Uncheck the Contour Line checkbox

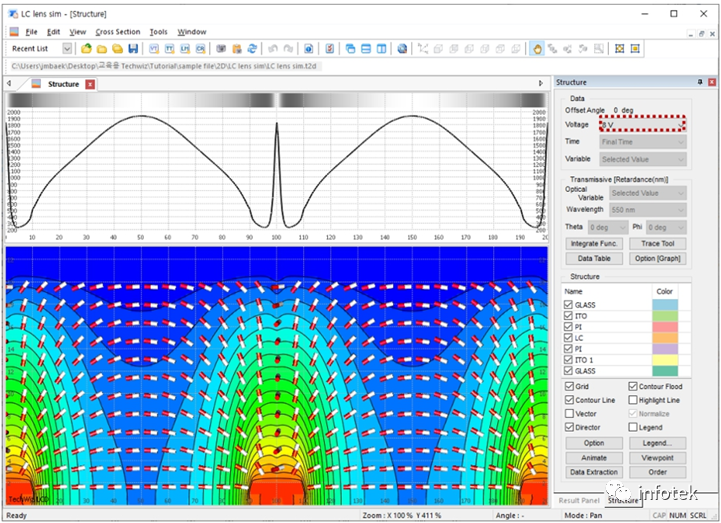569,400
